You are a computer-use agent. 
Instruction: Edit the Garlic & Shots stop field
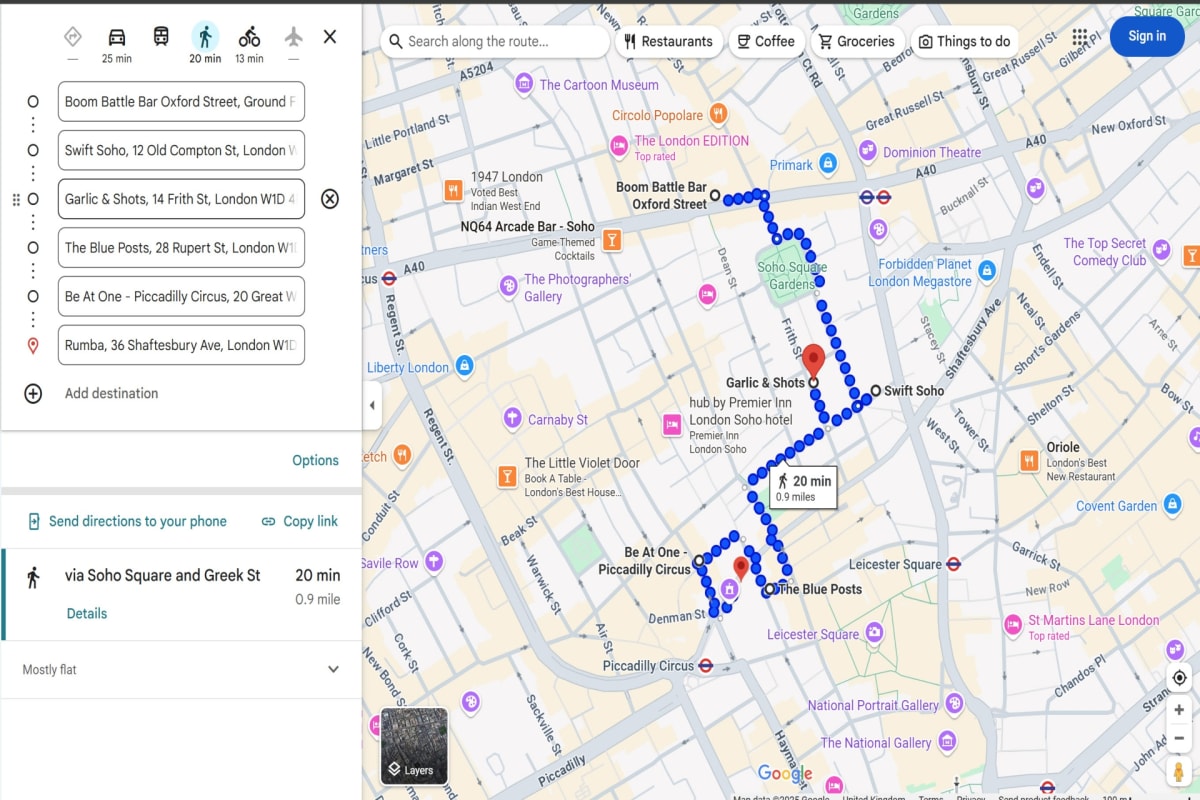[181, 199]
